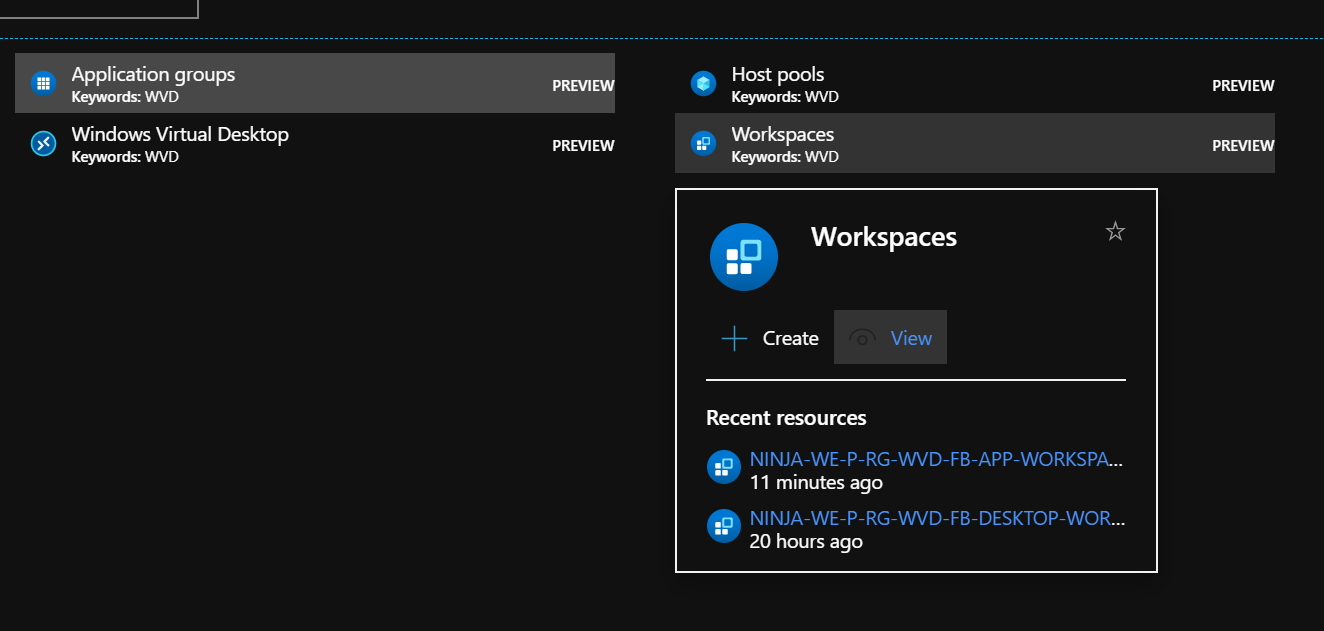Viewport: 1324px width, 631px height.
Task: Click the Windows Virtual Desktop icon
Action: click(42, 144)
